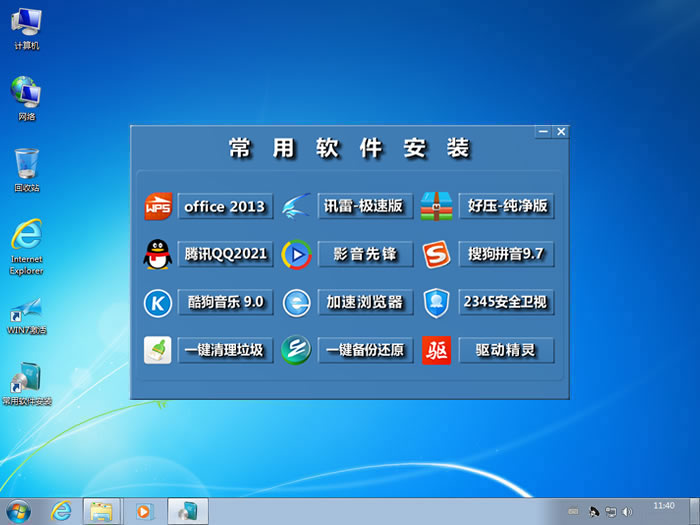
Task: Select the 计算机 desktop icon
Action: (x=26, y=29)
